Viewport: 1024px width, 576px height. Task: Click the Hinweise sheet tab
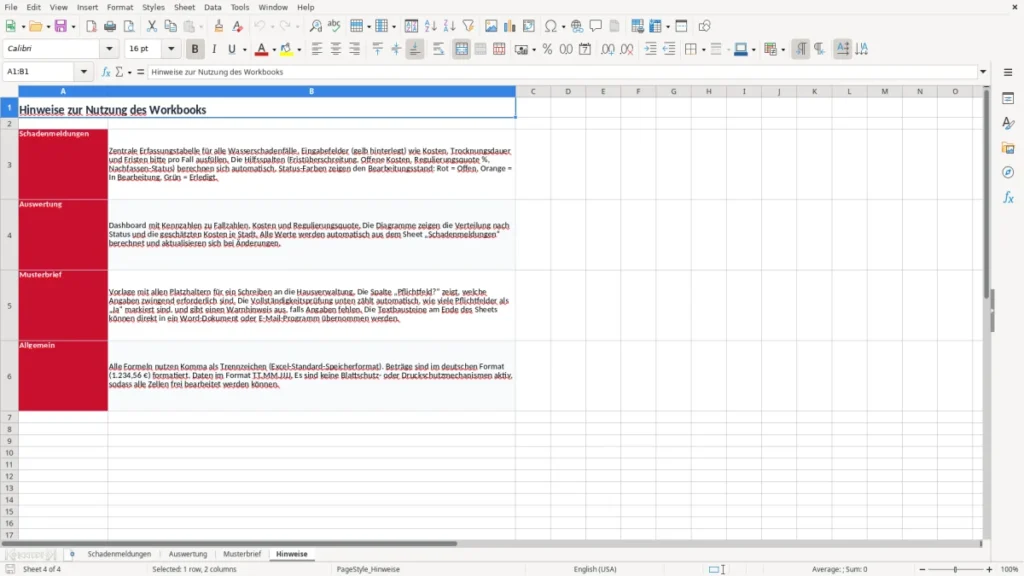click(291, 554)
